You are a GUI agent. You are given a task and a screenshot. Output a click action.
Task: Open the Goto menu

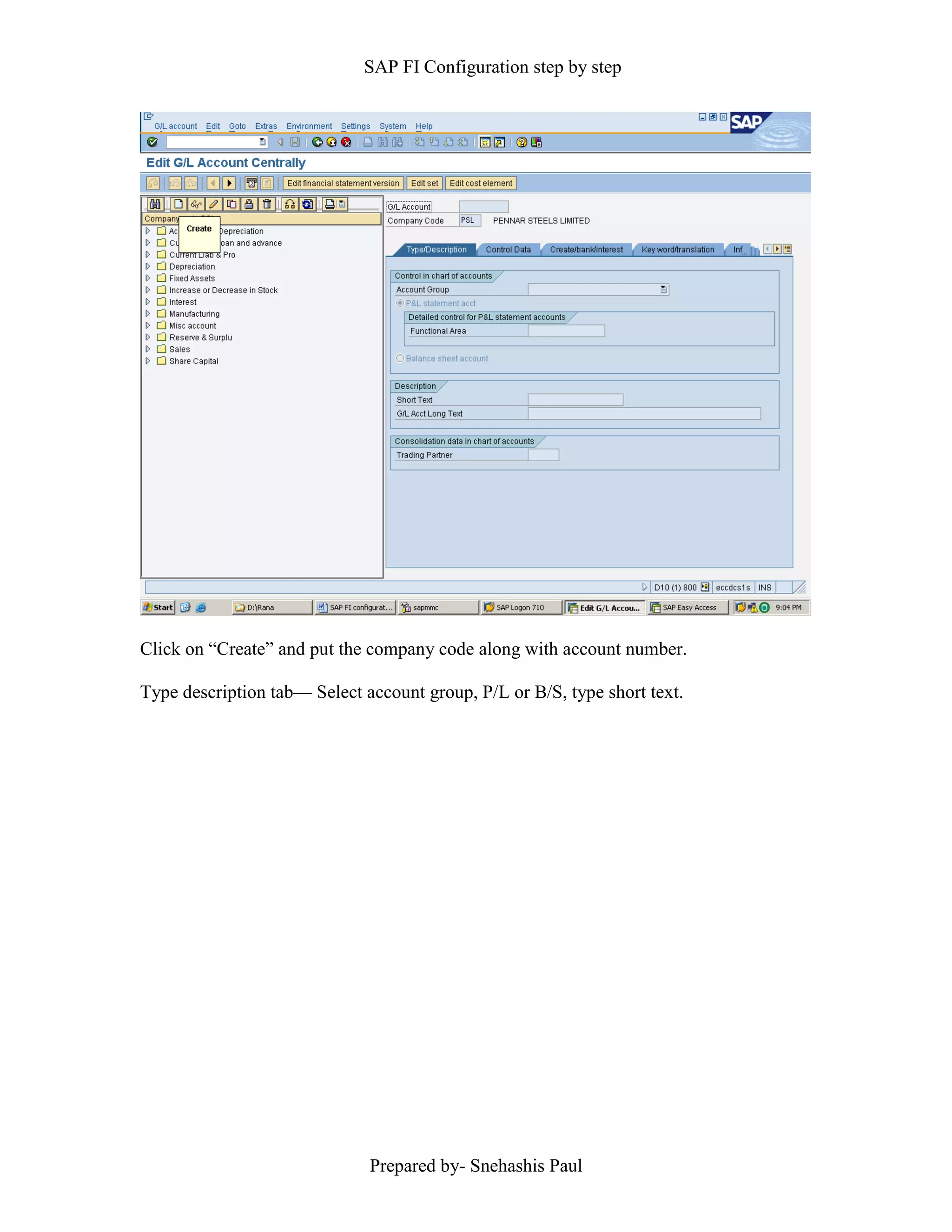(238, 126)
